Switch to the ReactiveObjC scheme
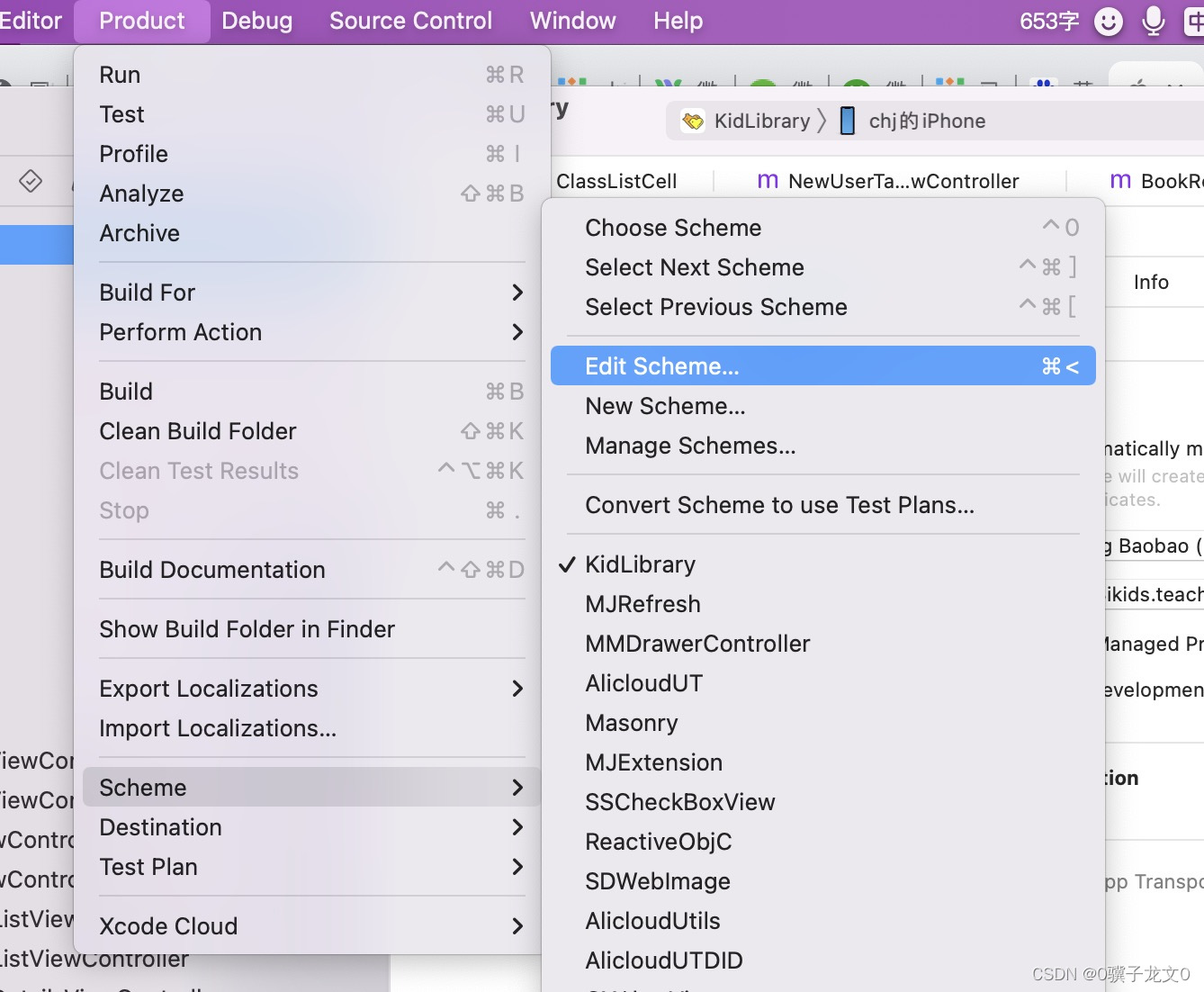Viewport: 1204px width, 992px height. click(822, 842)
